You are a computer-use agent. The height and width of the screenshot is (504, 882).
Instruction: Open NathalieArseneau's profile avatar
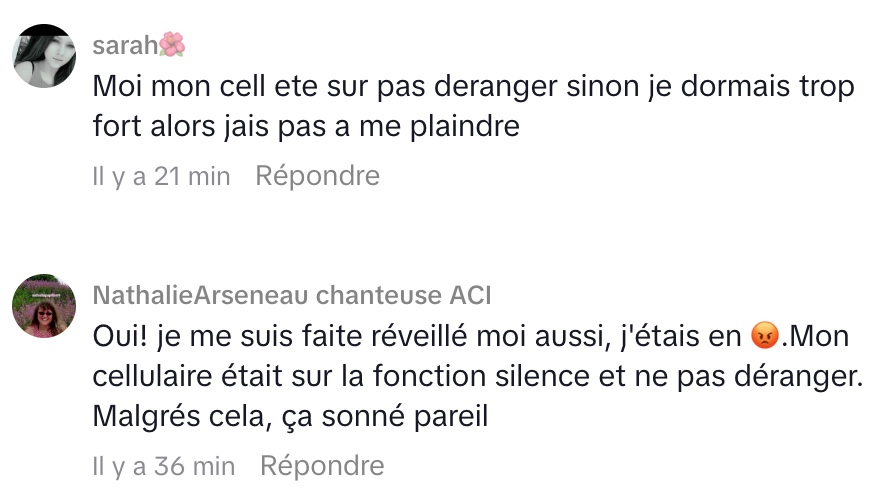44,306
